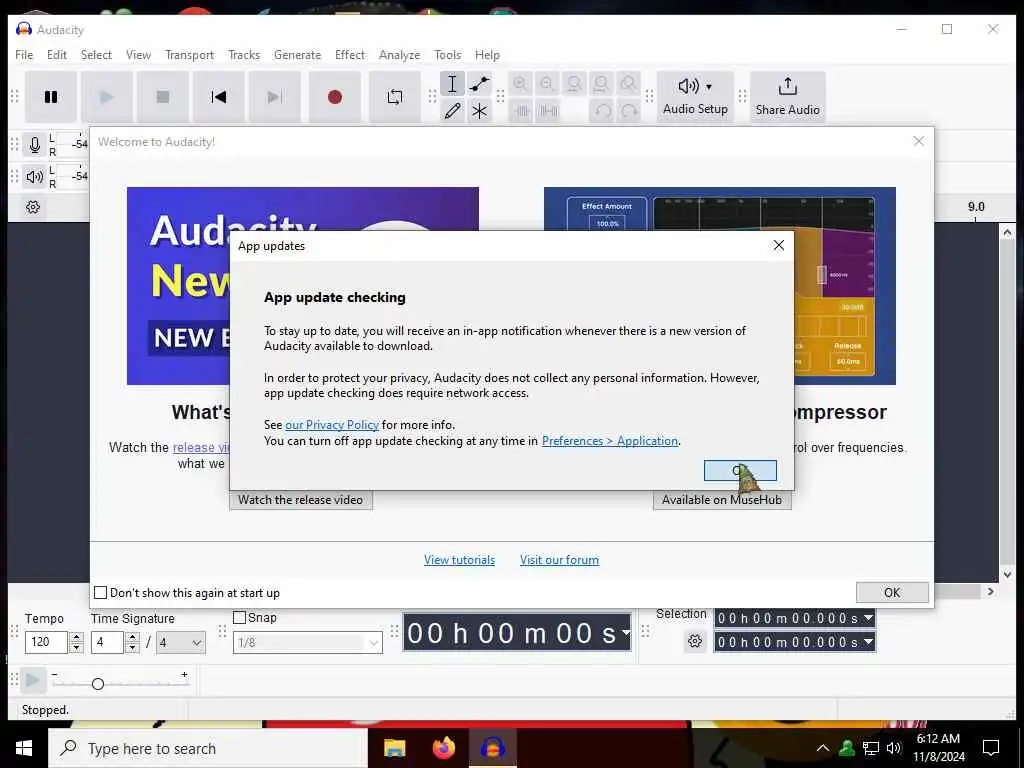Close the App updates dialog

coord(778,245)
